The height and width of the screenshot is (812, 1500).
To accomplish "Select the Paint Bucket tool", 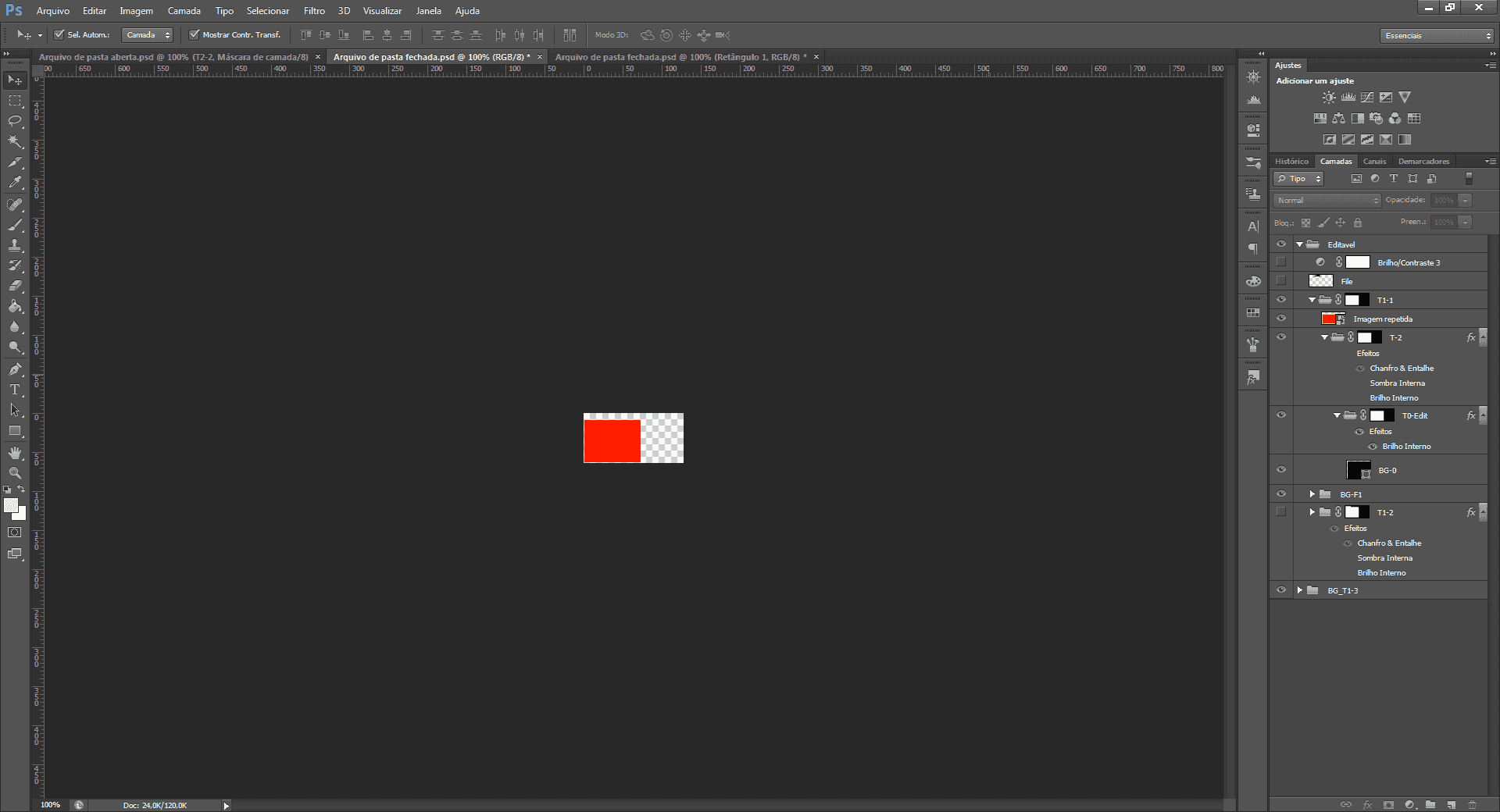I will pos(15,306).
